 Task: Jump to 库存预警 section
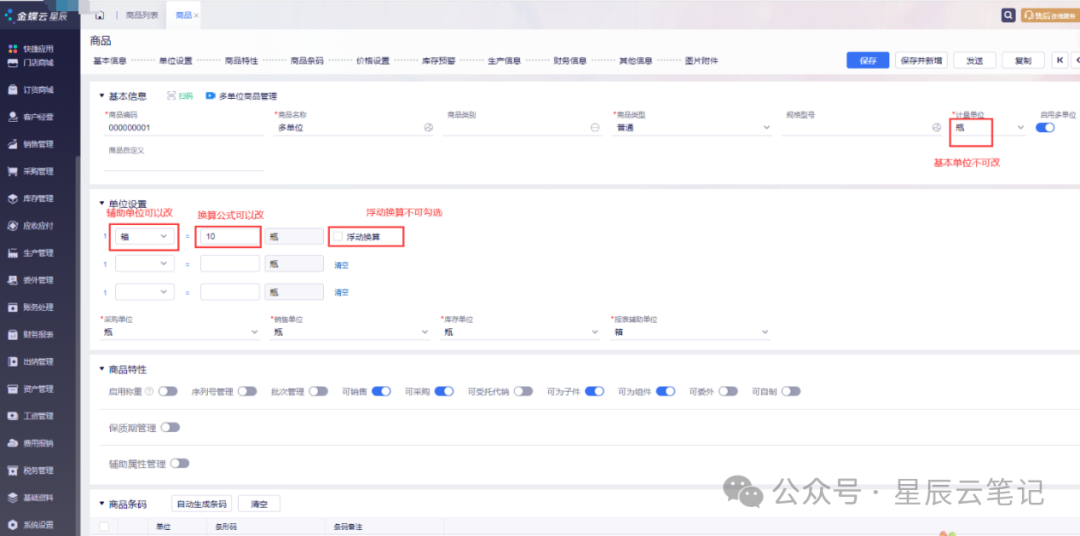(x=439, y=61)
